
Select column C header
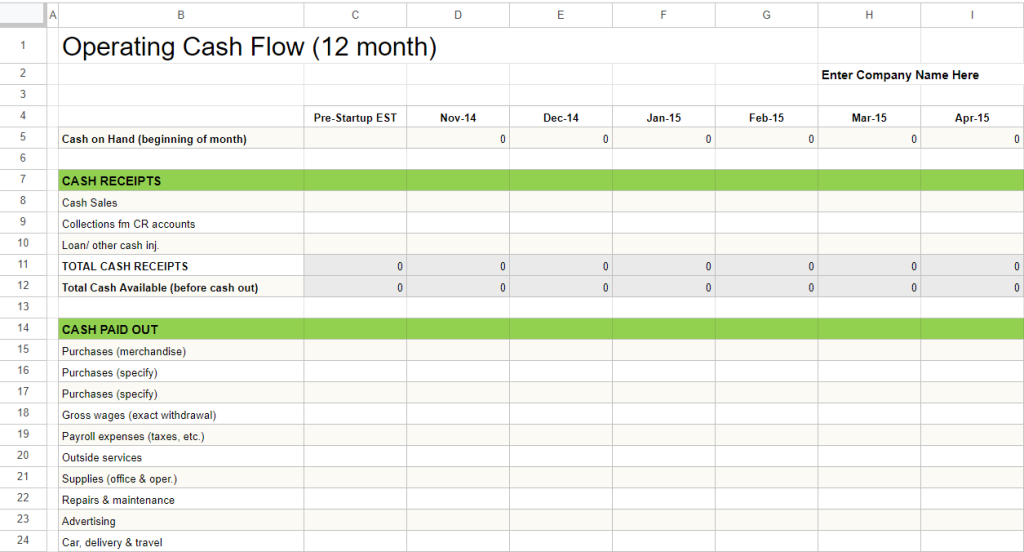pos(355,14)
